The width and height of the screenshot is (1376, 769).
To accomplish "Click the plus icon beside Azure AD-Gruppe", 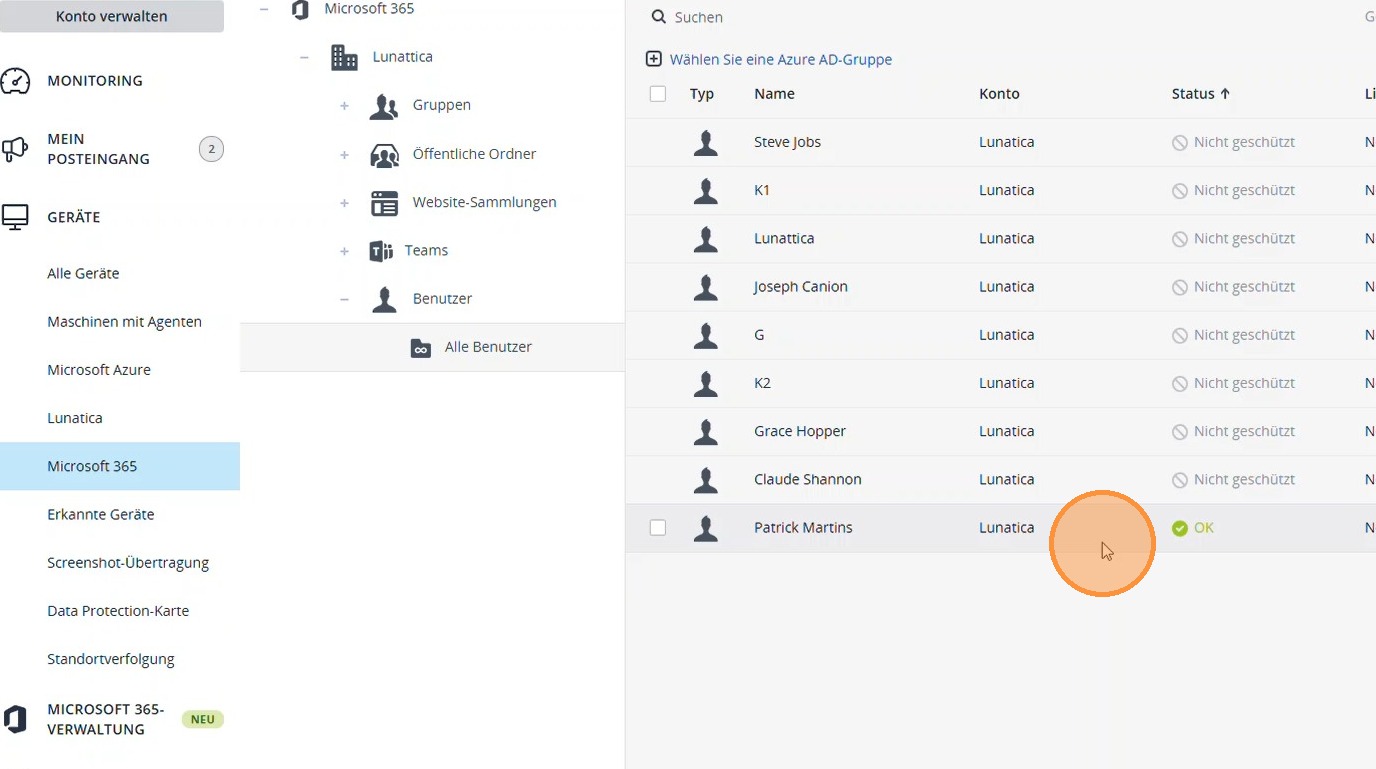I will coord(654,59).
